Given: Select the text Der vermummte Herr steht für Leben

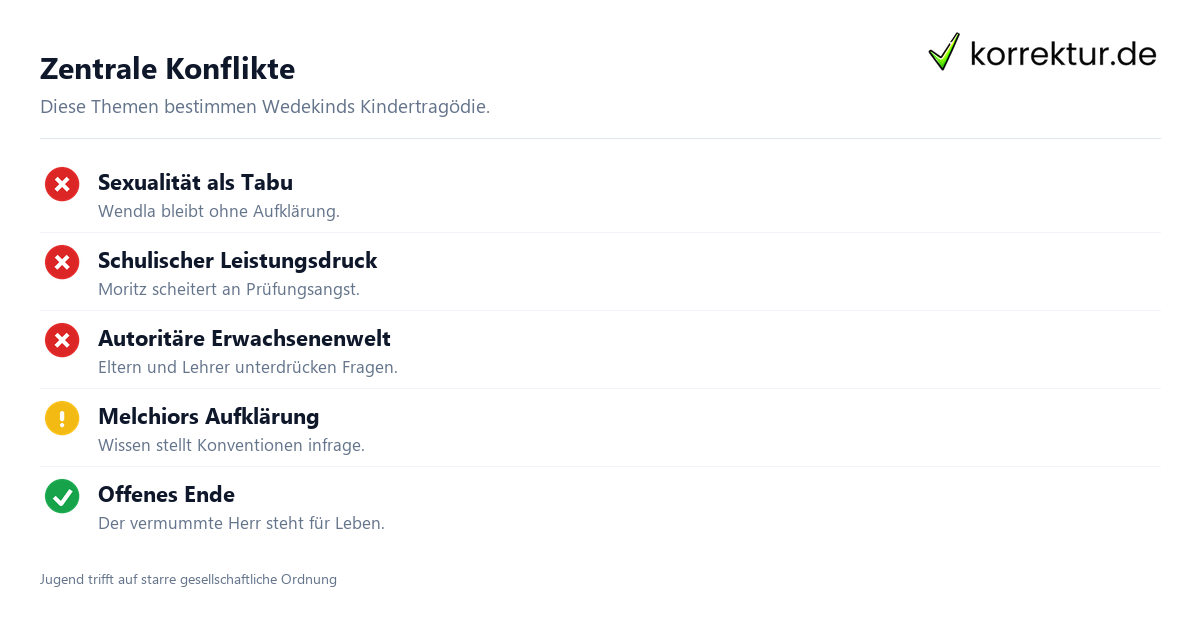Looking at the screenshot, I should coord(241,524).
